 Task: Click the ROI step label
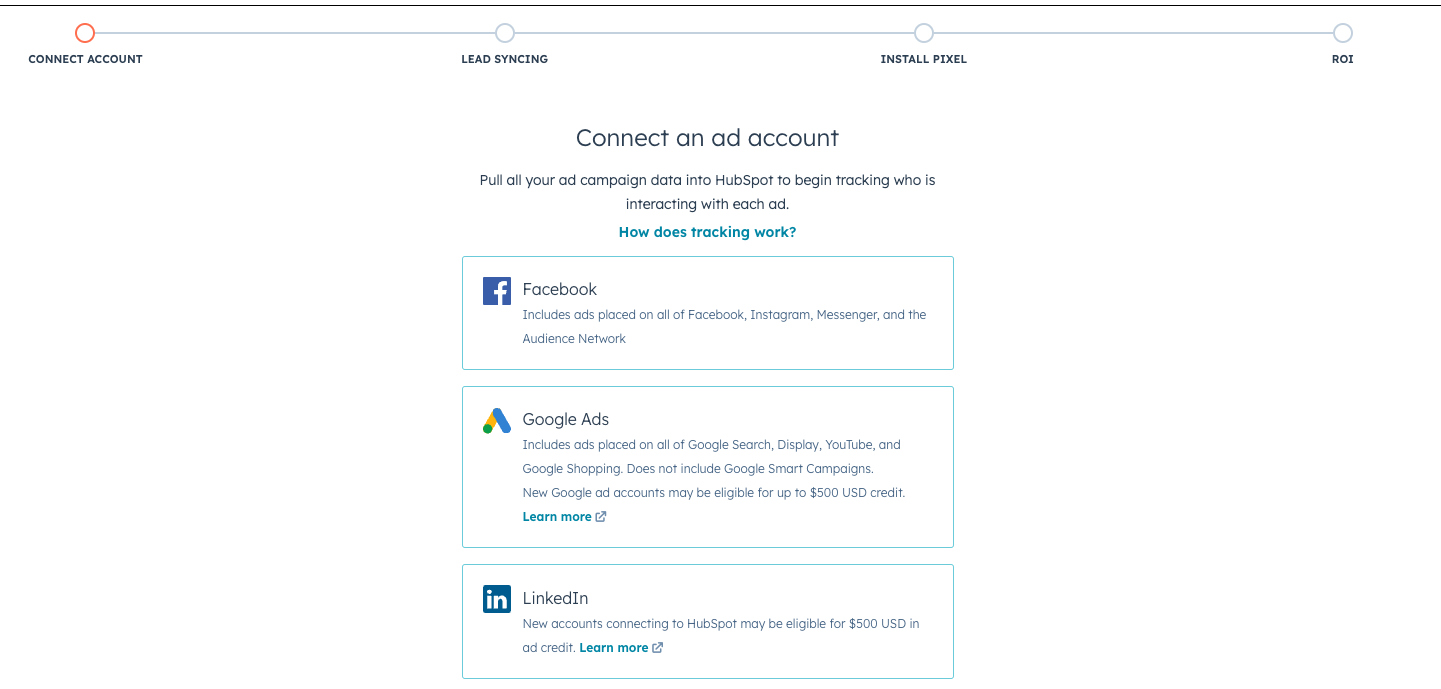[x=1342, y=59]
